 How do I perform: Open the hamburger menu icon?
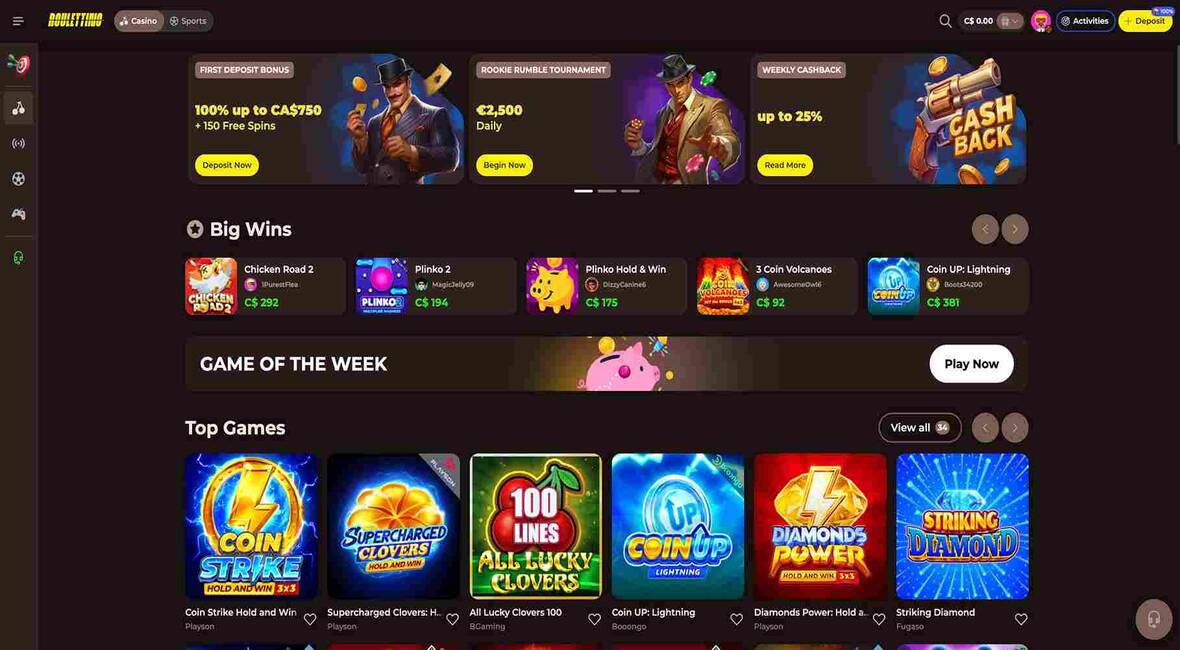point(19,21)
